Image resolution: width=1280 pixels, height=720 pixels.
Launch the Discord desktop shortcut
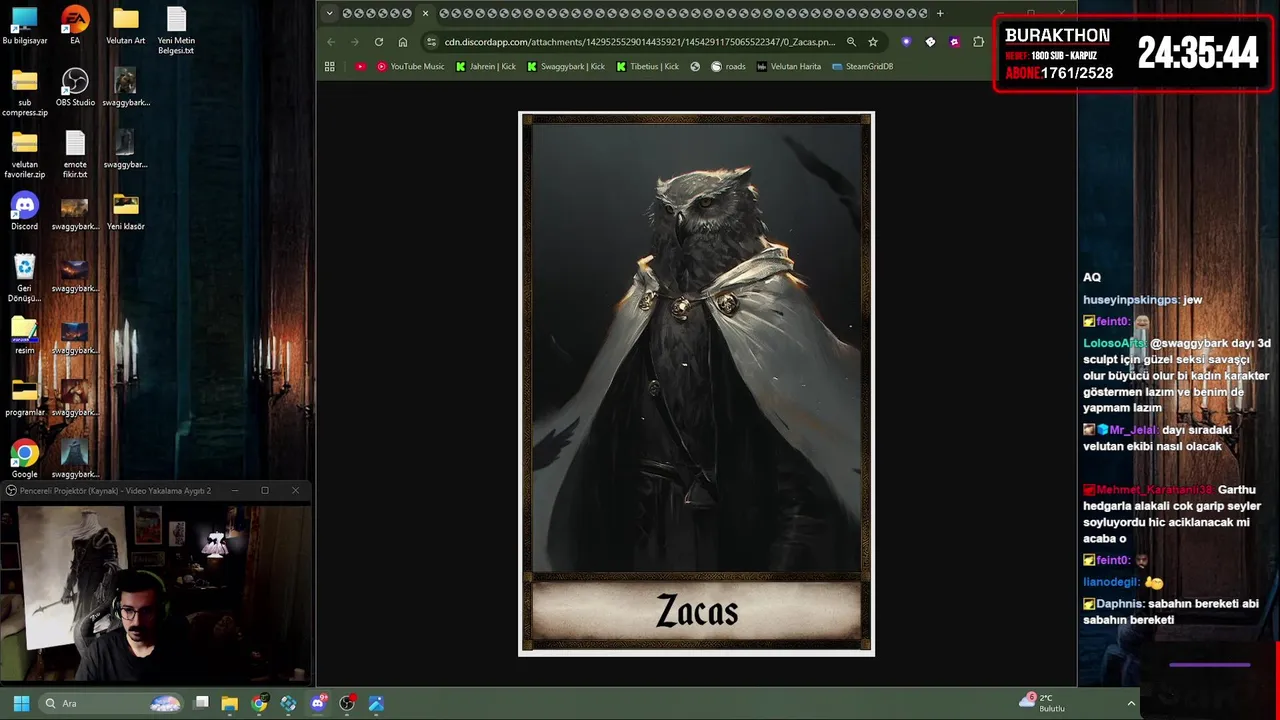tap(25, 212)
